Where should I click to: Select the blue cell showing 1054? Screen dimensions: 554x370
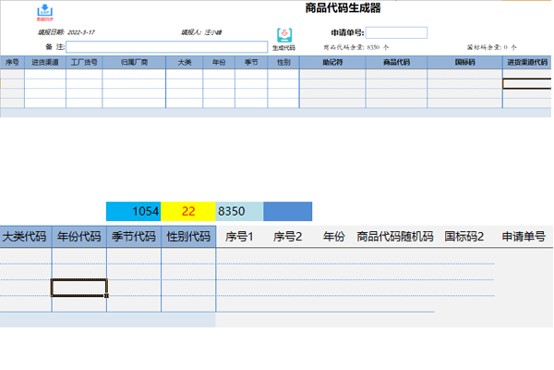133,211
